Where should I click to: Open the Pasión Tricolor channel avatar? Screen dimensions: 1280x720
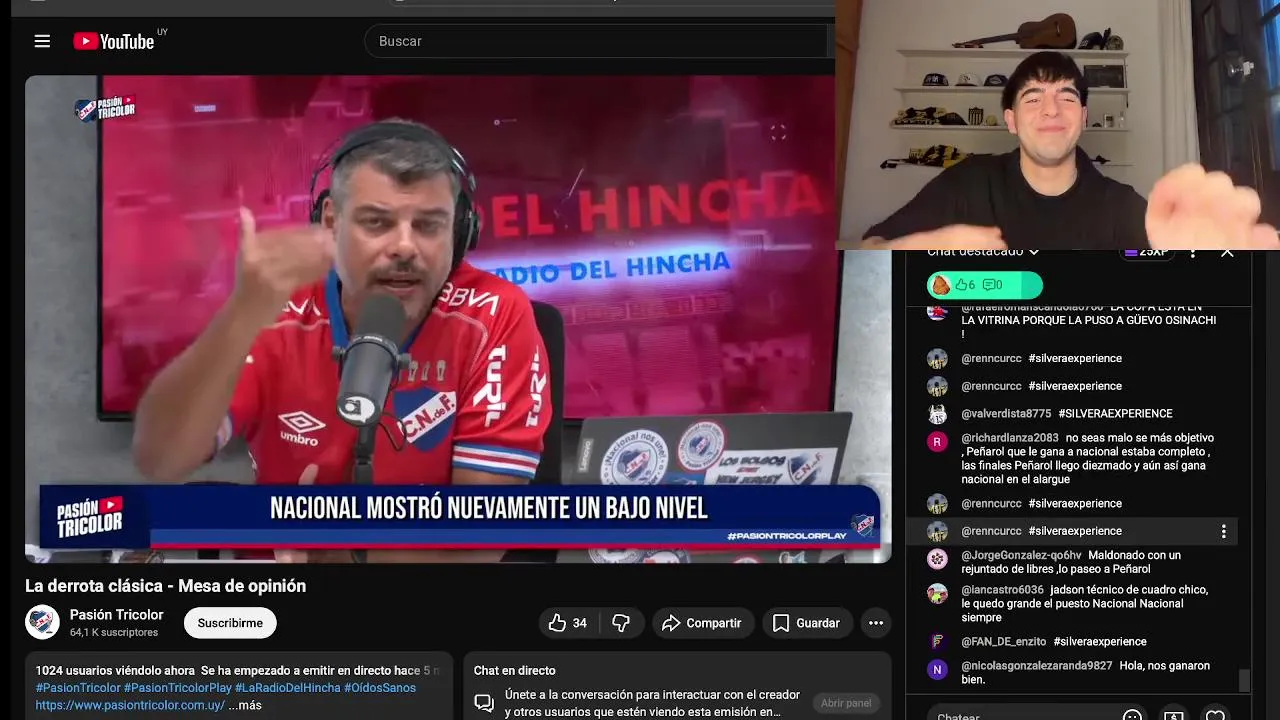42,622
